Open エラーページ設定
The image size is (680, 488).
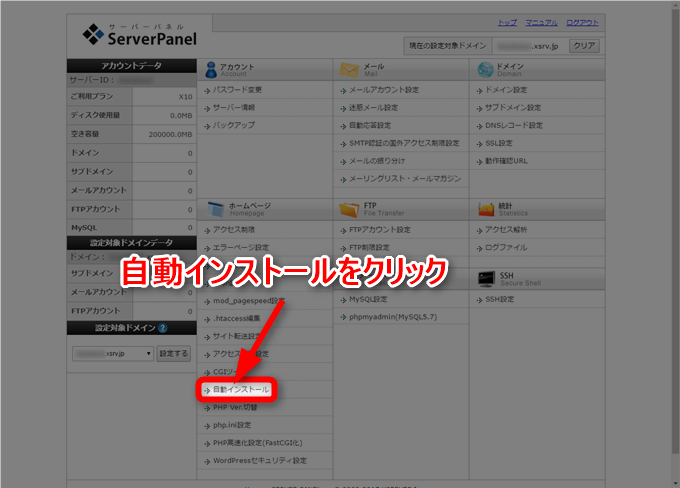(241, 247)
